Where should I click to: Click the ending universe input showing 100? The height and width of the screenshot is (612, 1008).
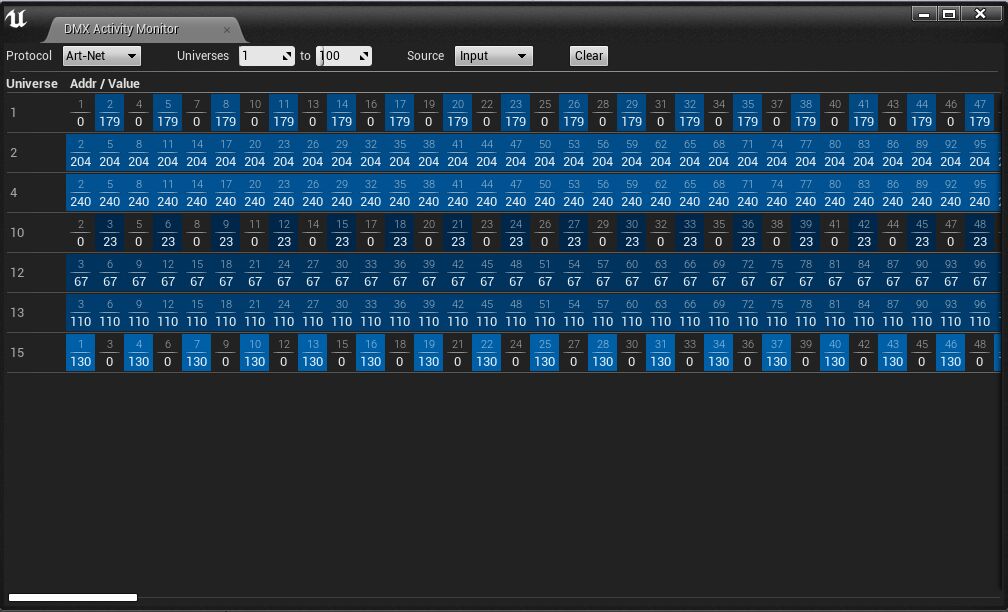pyautogui.click(x=335, y=56)
